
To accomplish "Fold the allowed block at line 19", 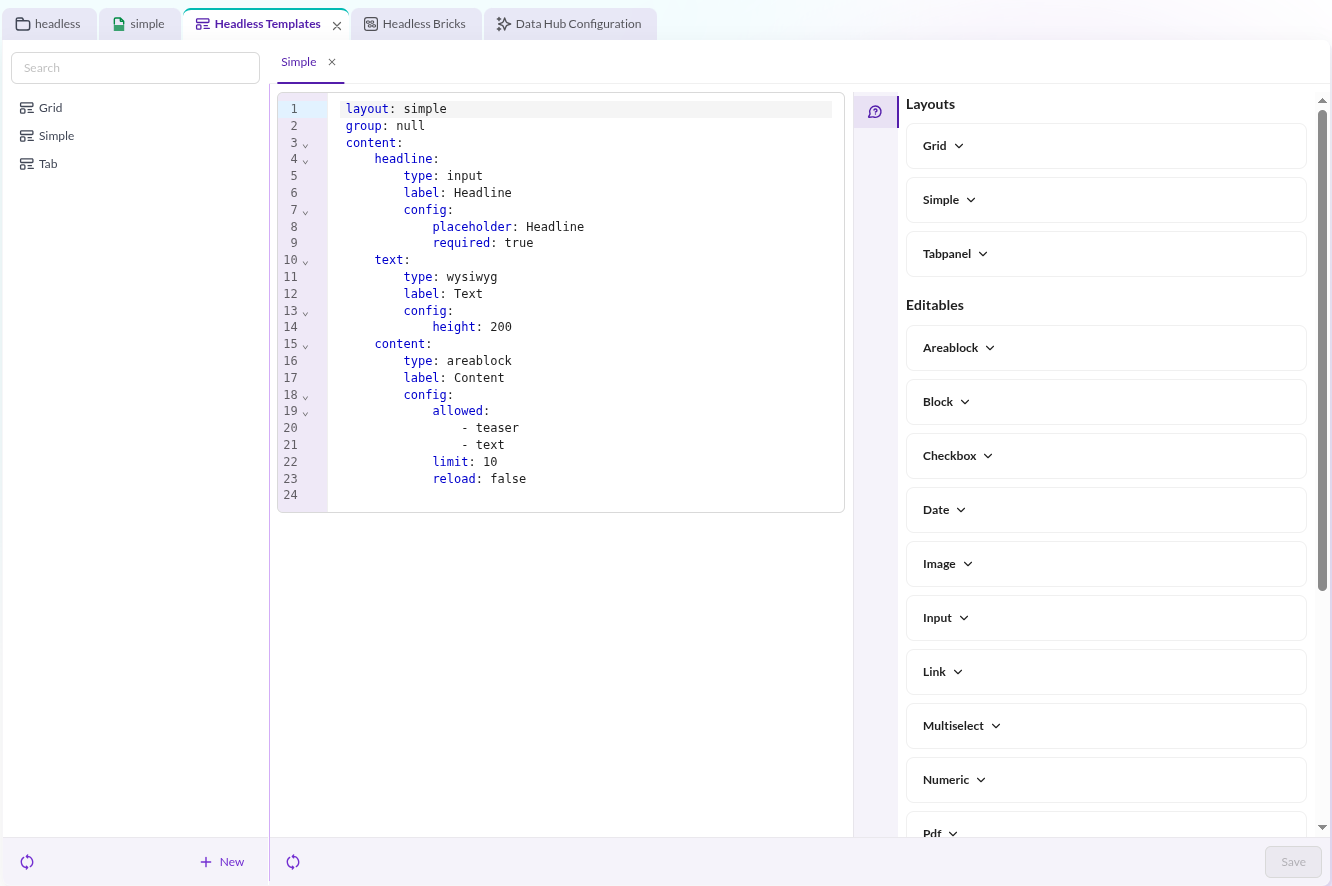I will point(306,413).
